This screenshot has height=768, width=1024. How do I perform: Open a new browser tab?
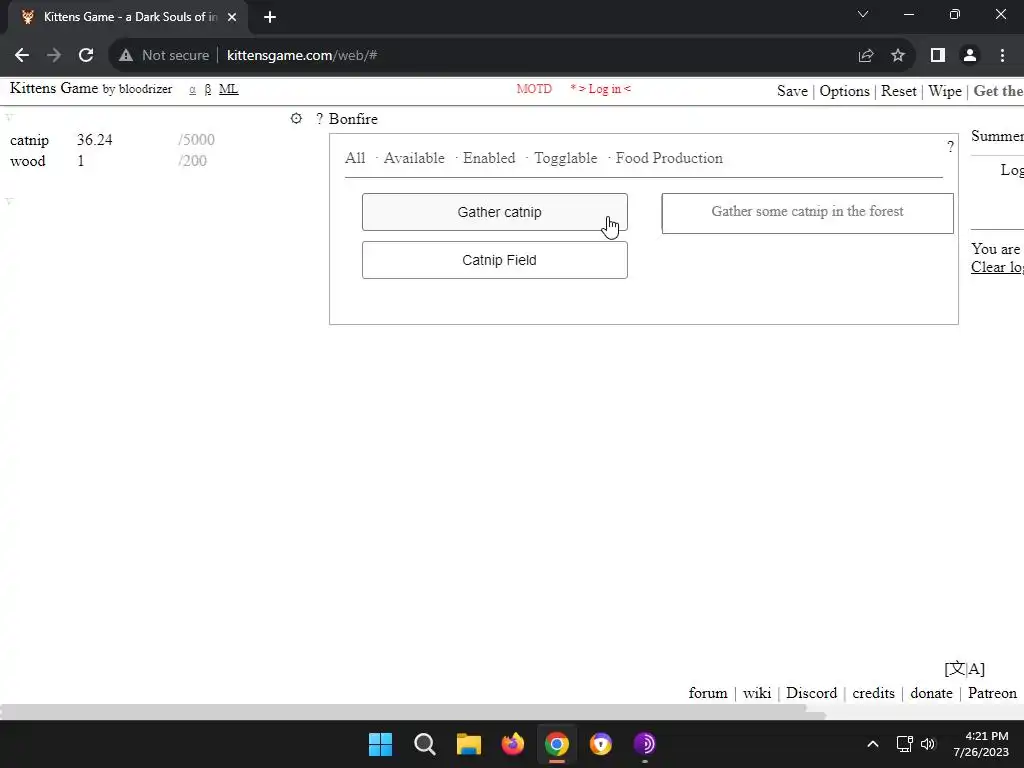point(270,17)
